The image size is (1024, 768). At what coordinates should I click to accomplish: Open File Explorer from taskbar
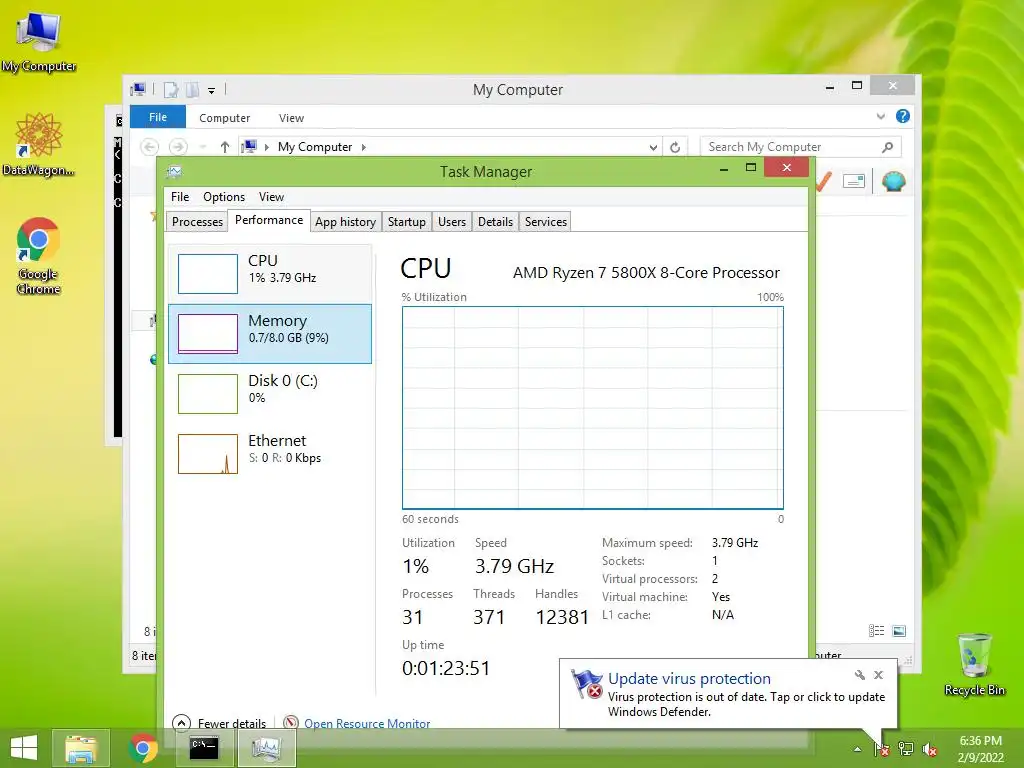[x=81, y=747]
